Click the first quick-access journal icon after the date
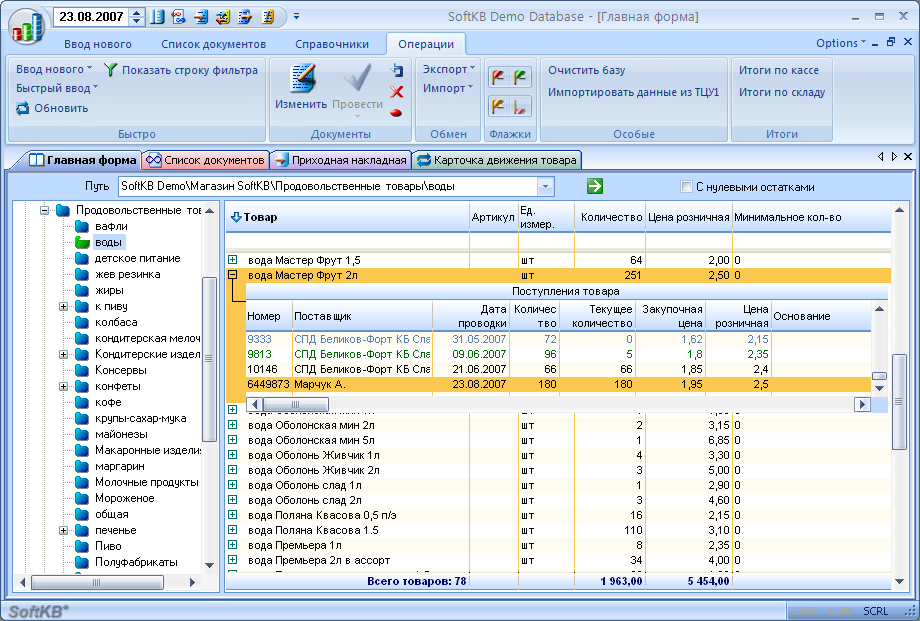Screen dimensions: 920x621 pos(157,16)
